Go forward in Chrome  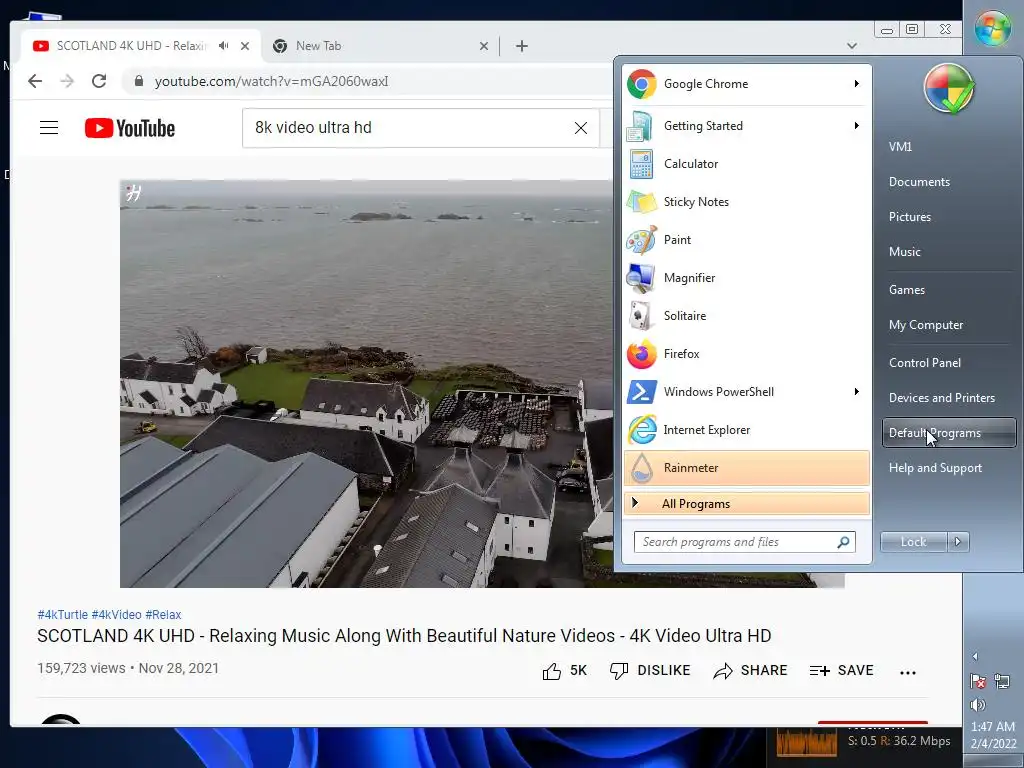(67, 81)
